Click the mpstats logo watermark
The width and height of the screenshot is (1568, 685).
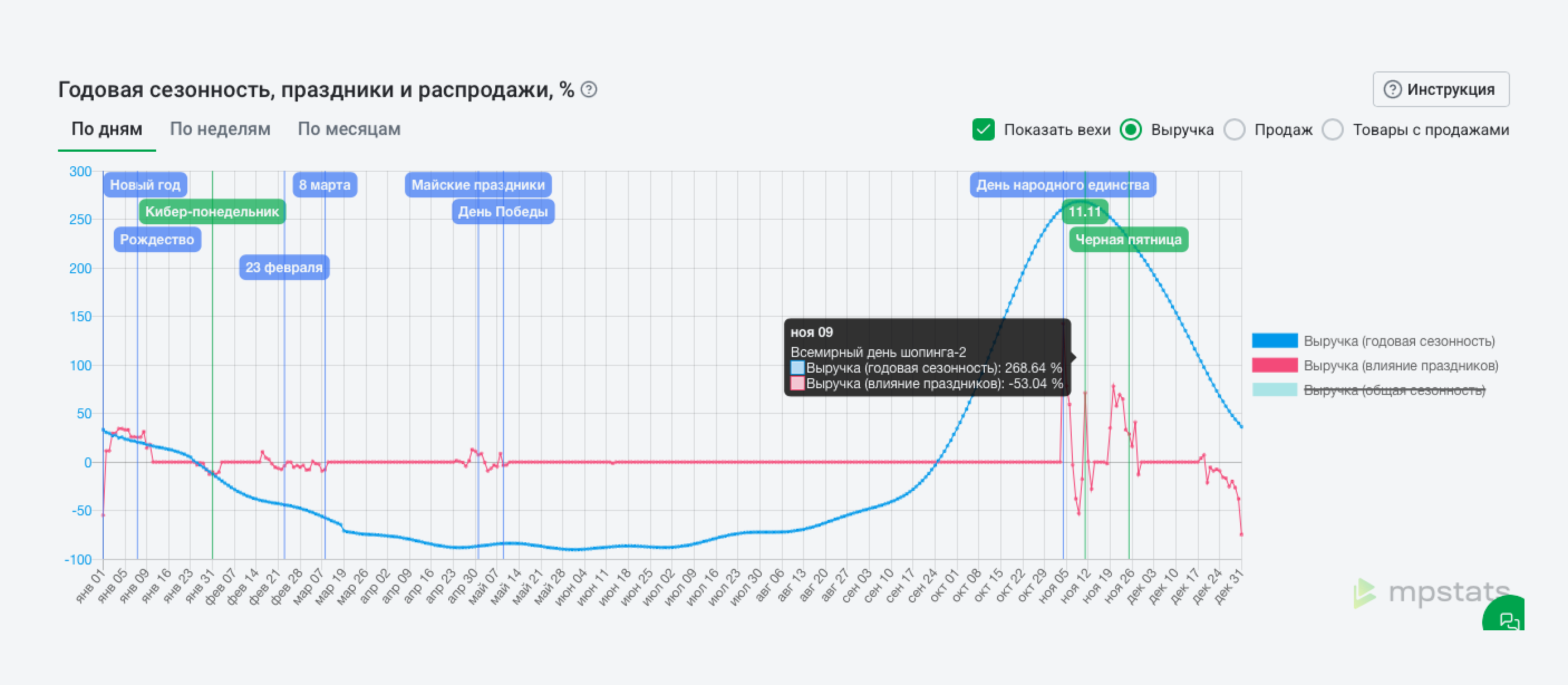(1431, 592)
